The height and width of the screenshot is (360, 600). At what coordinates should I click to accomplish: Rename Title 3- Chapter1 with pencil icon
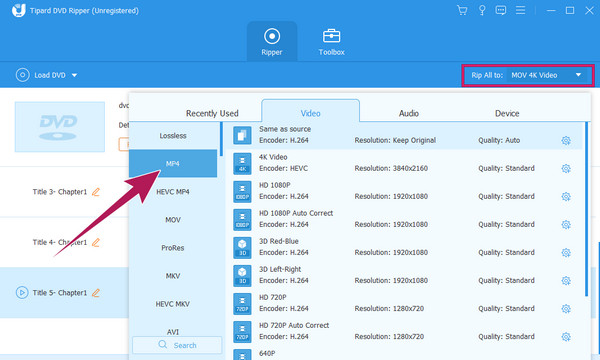coord(96,192)
